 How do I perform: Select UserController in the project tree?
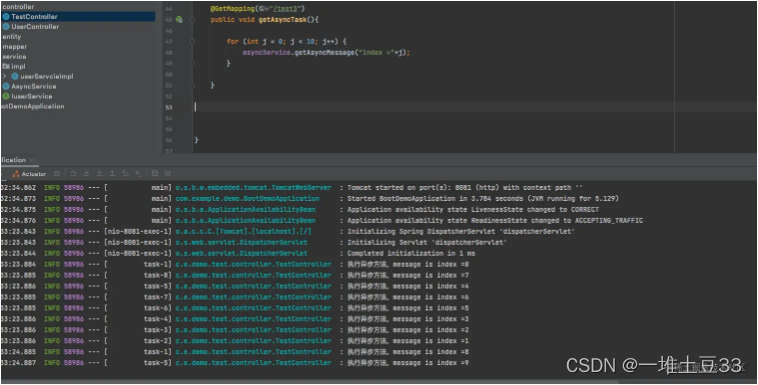click(35, 27)
